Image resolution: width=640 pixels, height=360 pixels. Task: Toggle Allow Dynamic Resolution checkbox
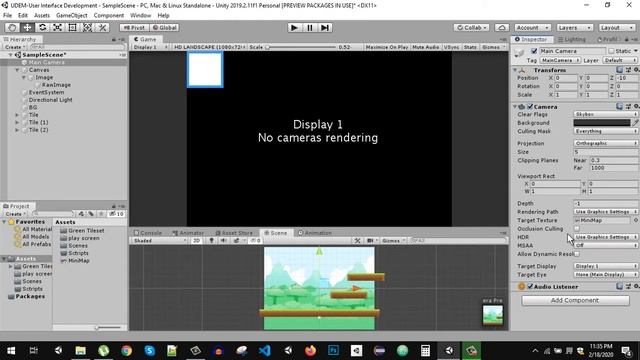pos(576,254)
